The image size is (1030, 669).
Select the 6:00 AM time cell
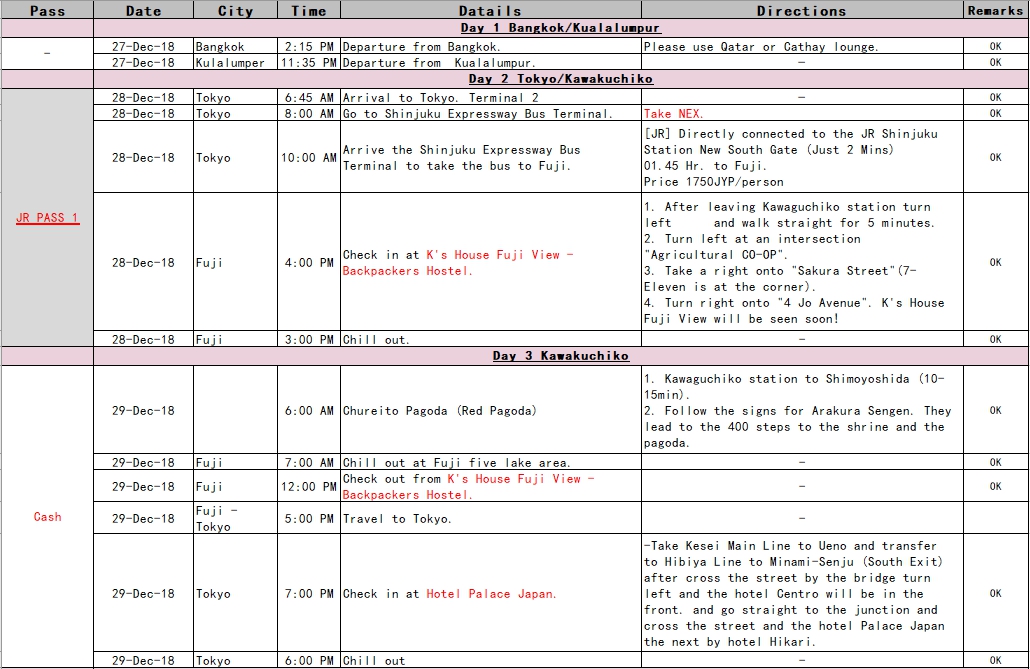click(x=309, y=410)
